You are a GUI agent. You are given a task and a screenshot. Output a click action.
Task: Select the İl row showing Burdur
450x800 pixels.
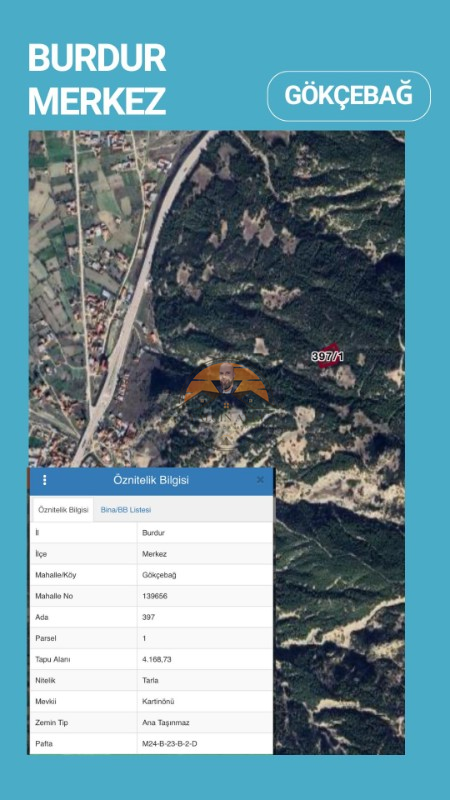click(x=151, y=533)
